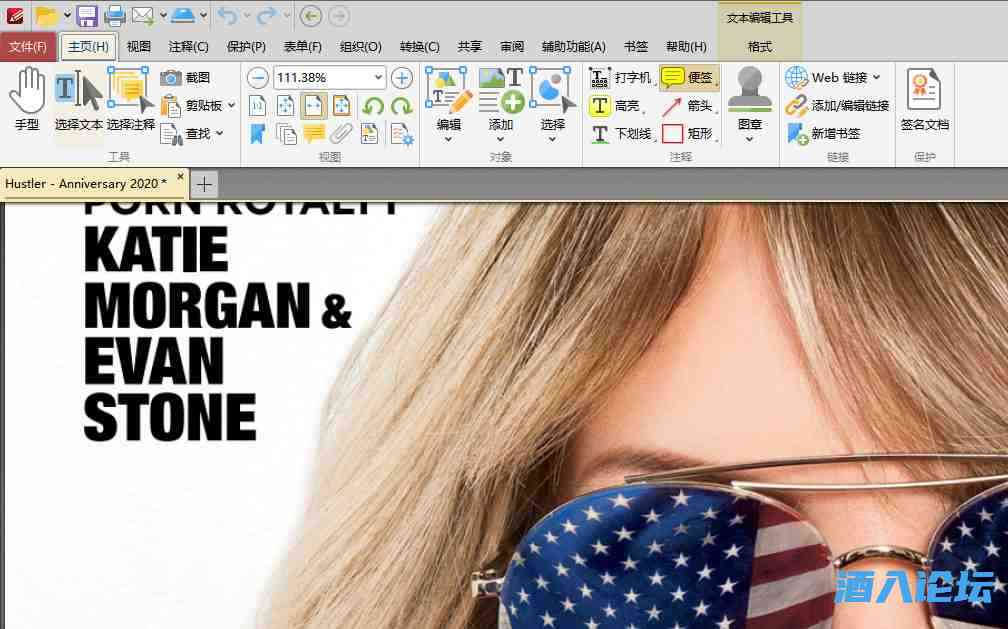The image size is (1008, 629).
Task: Open a new tab with the plus button
Action: pyautogui.click(x=204, y=185)
